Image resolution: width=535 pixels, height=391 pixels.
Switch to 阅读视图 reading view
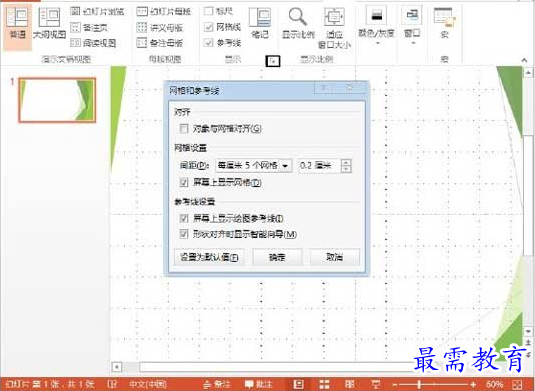[x=93, y=43]
